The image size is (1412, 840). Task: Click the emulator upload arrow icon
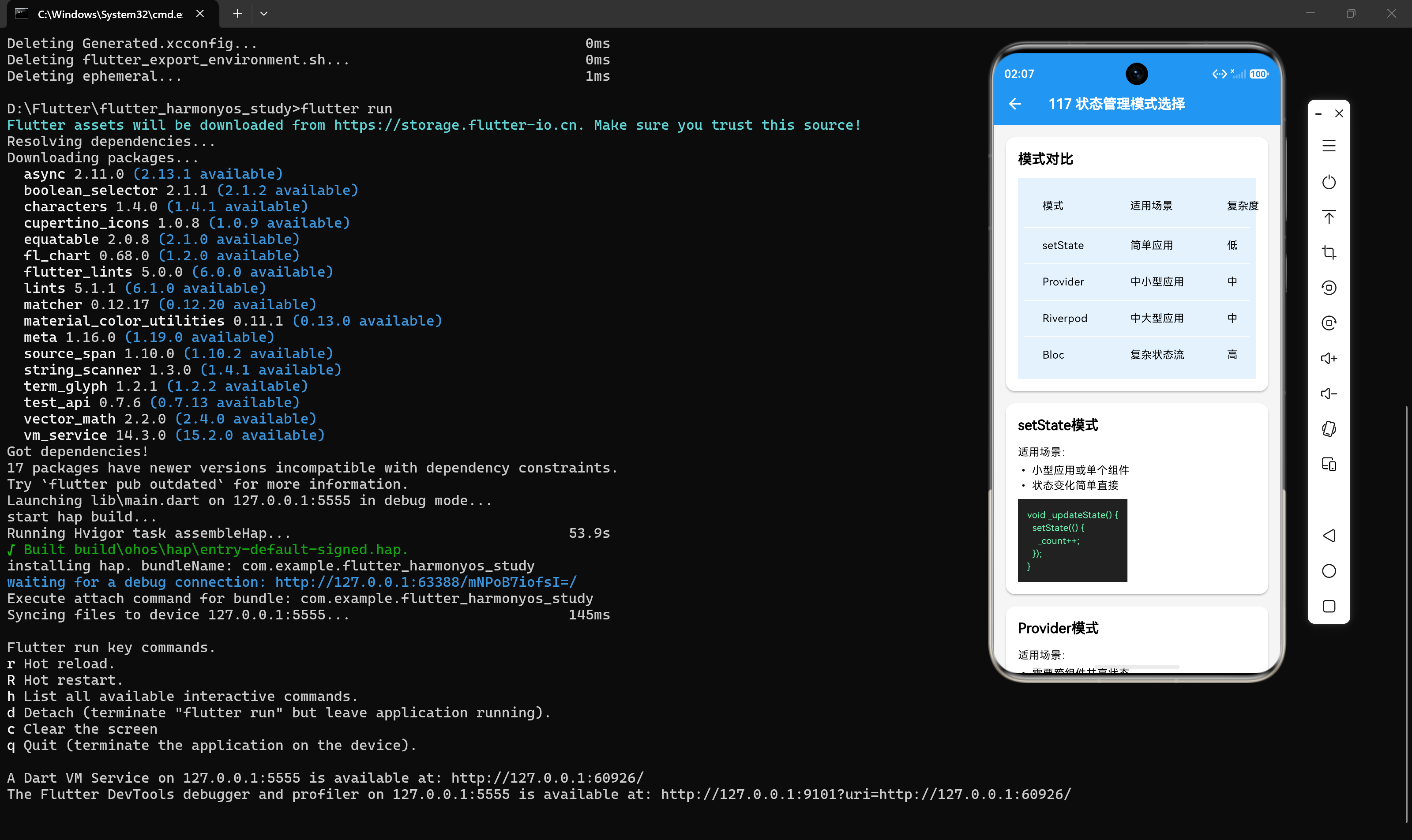(x=1329, y=217)
